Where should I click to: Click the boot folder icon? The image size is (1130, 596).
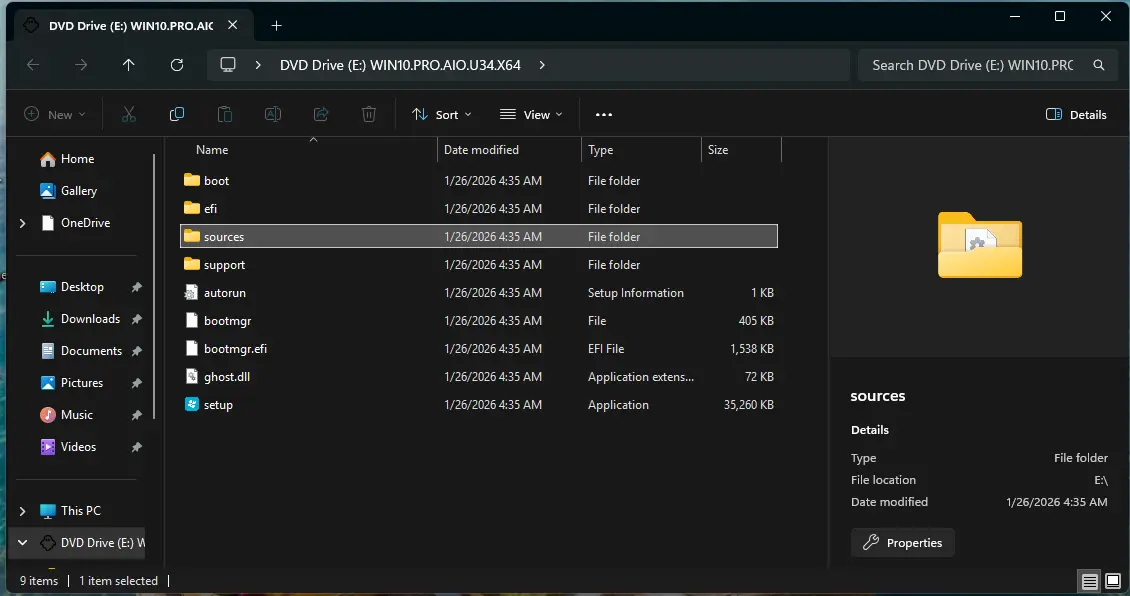pyautogui.click(x=192, y=180)
